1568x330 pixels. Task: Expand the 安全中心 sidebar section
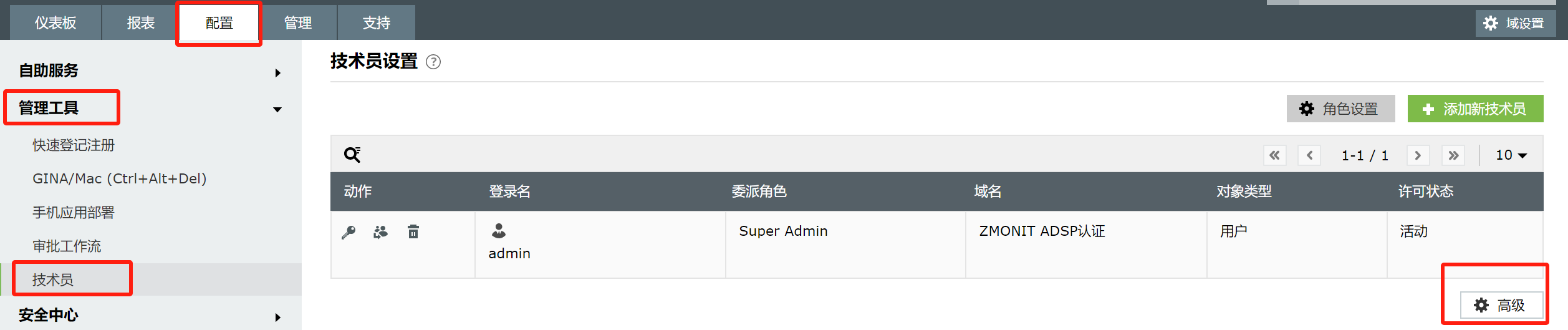click(277, 318)
